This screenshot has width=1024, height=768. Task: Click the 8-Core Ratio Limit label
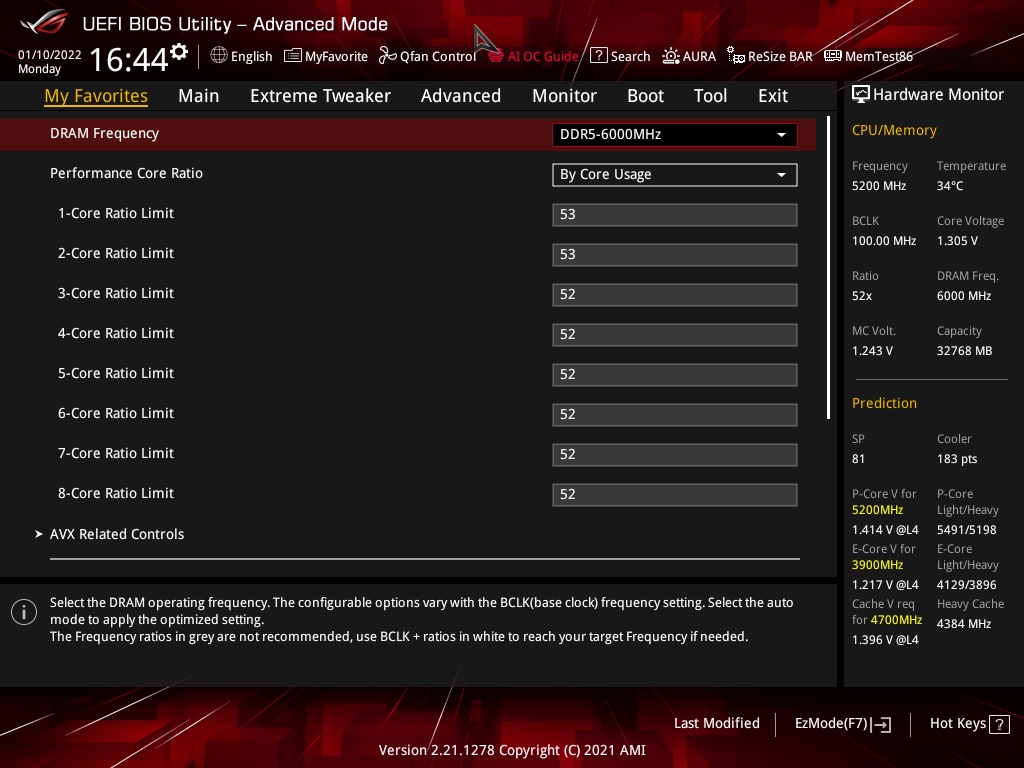[x=116, y=493]
